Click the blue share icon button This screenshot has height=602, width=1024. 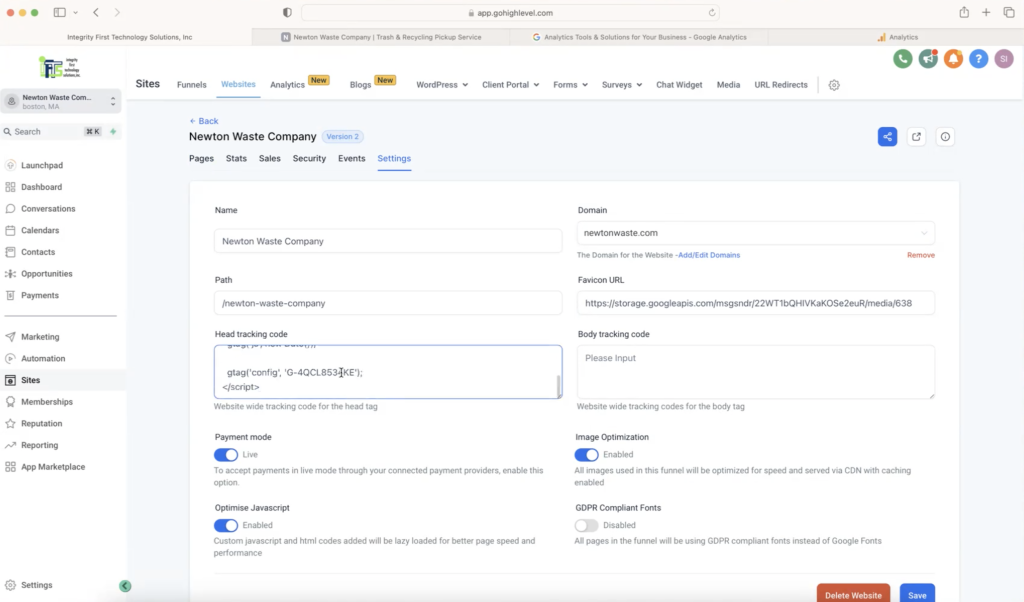[887, 137]
